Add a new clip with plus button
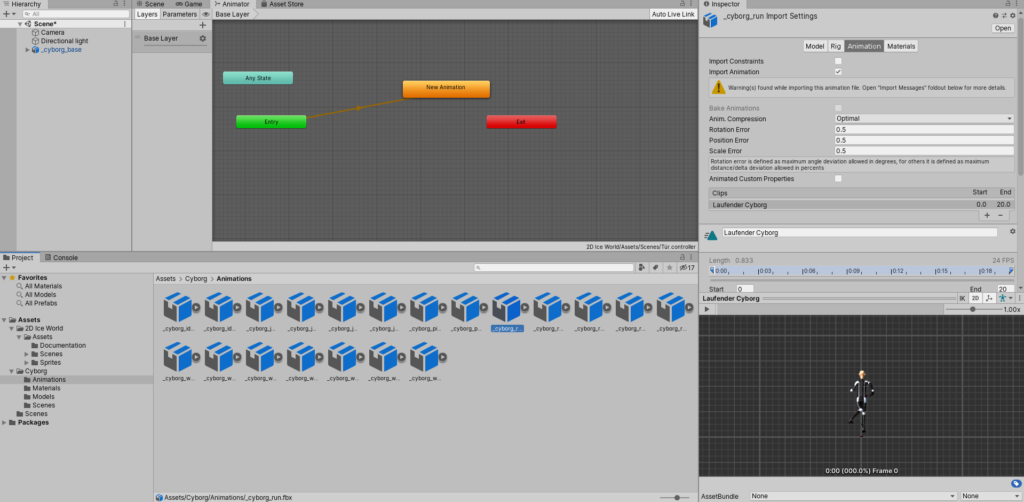Screen dimensions: 1024x502 click(987, 215)
